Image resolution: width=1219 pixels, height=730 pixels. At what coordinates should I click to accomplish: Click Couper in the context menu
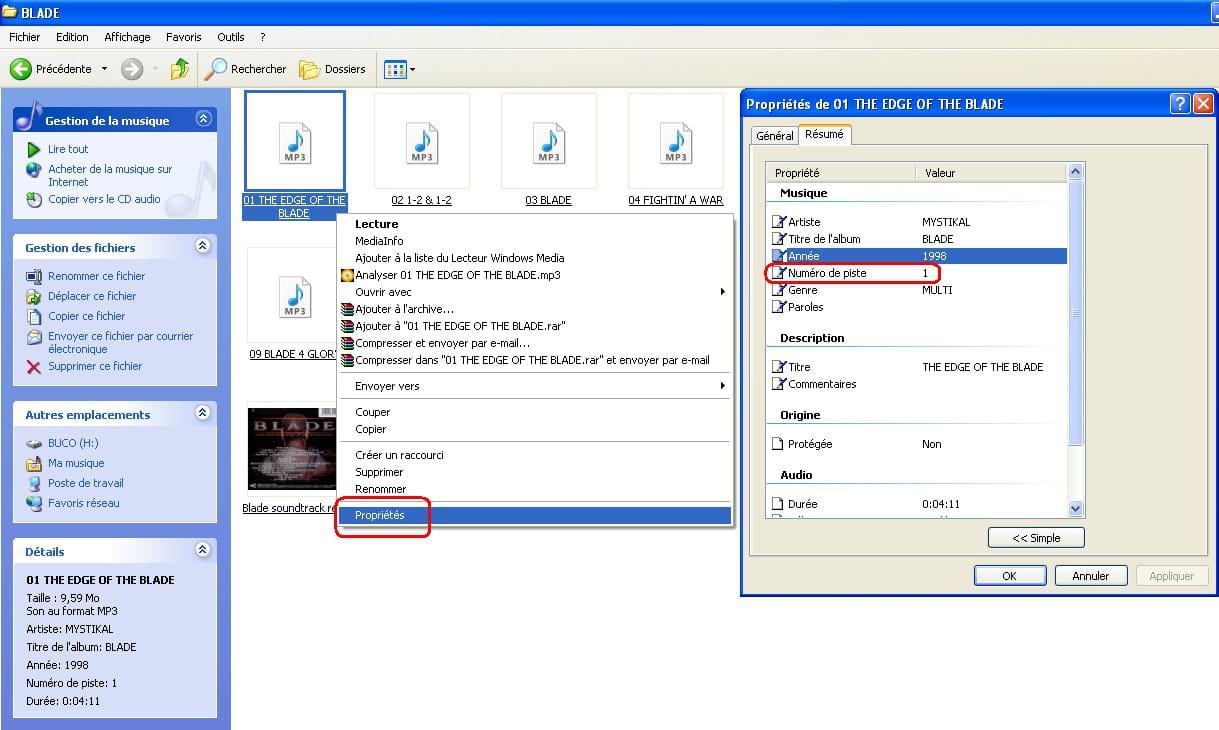(534, 412)
